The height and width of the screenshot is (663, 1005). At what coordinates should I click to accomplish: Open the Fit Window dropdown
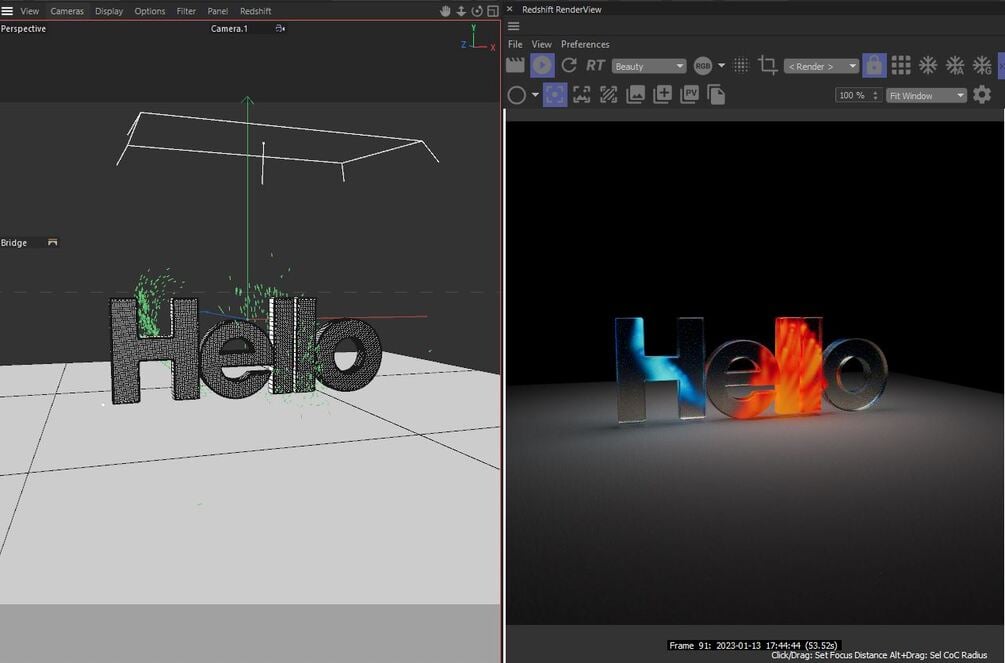[x=926, y=96]
